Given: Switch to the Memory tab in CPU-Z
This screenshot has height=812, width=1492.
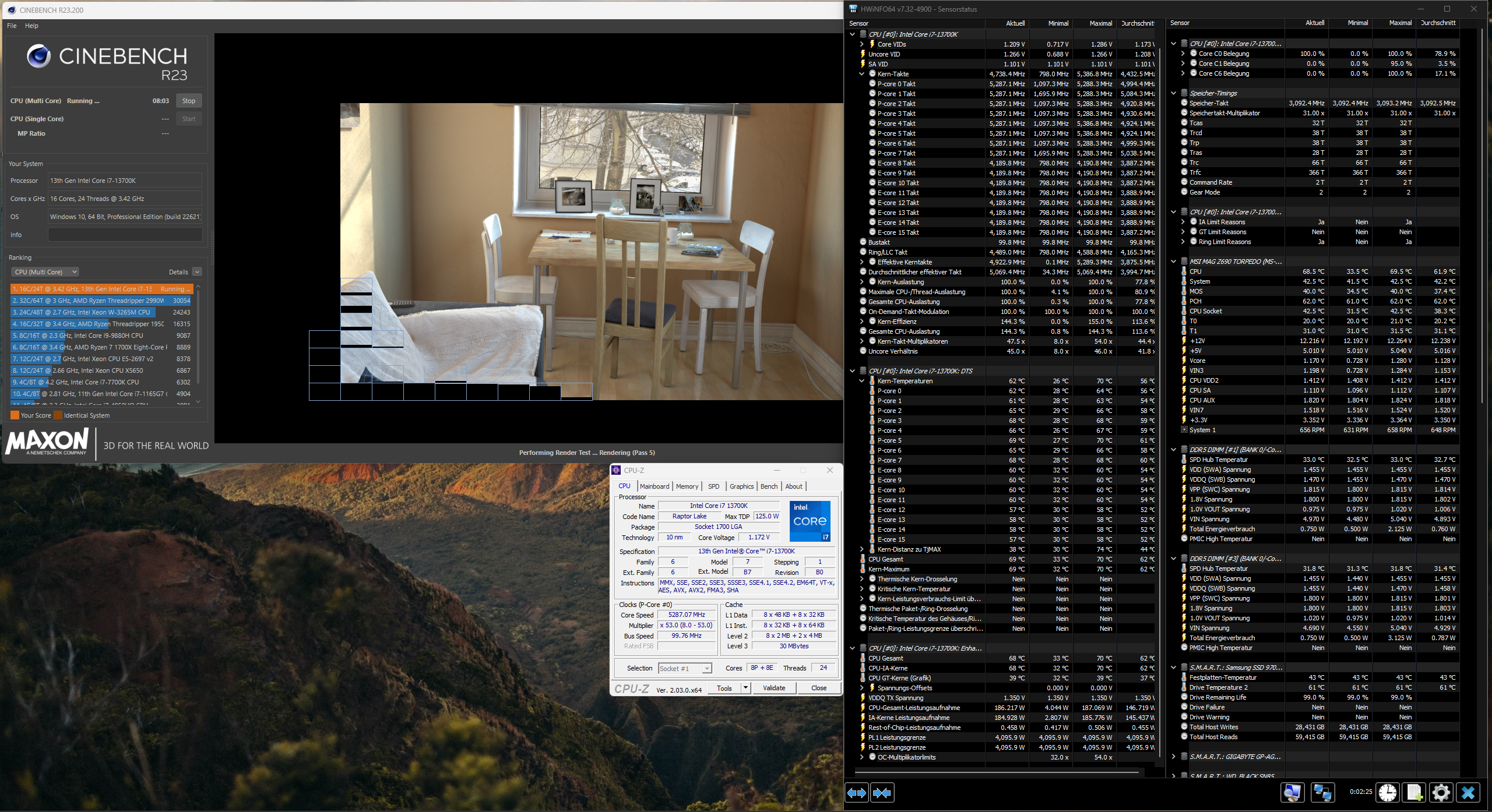Looking at the screenshot, I should point(687,486).
